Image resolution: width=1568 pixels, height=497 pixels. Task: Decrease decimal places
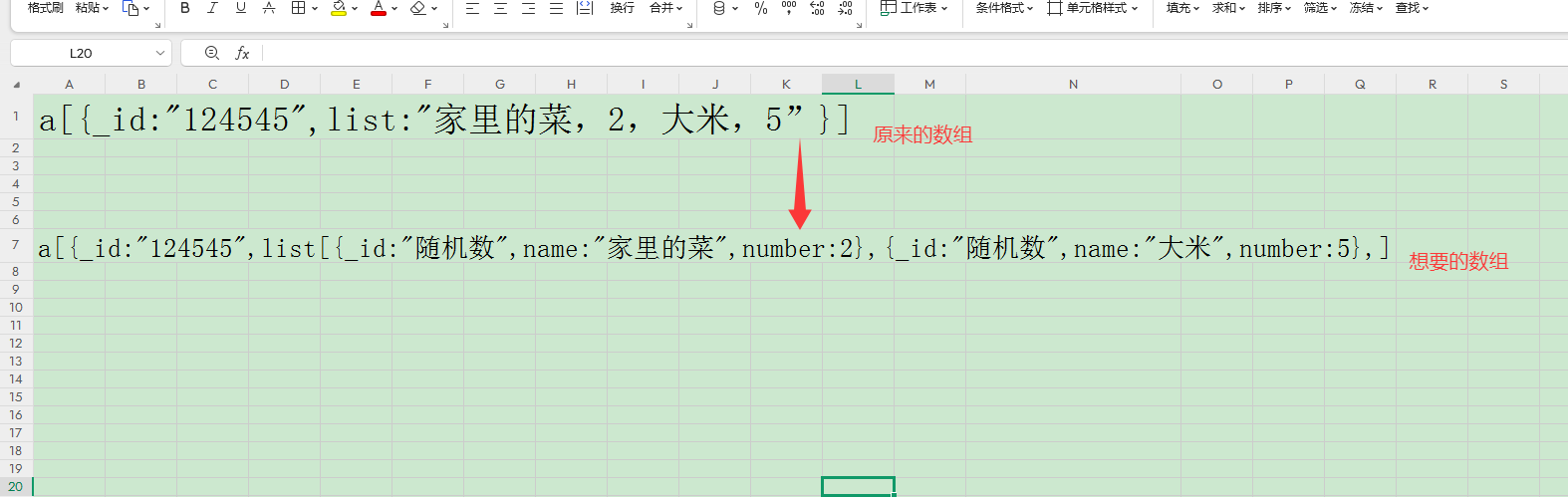coord(845,8)
